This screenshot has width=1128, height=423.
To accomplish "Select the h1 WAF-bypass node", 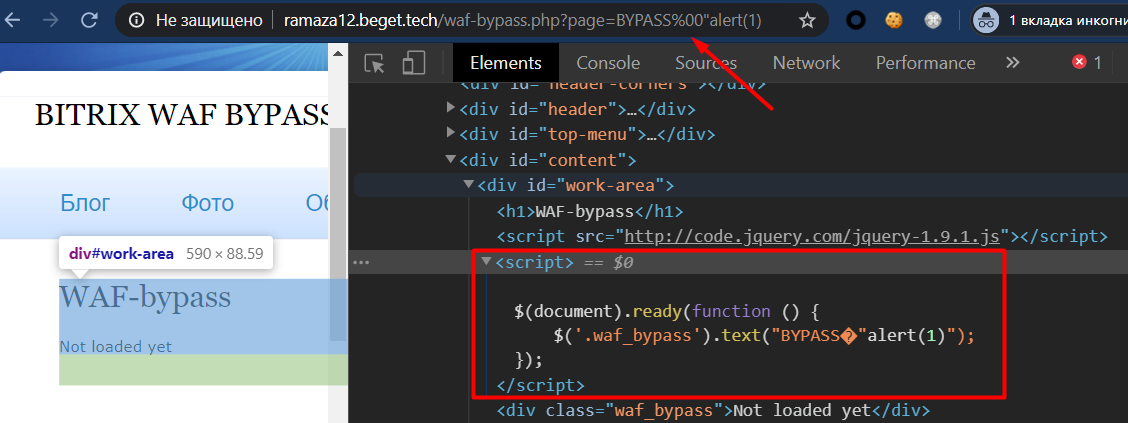I will 589,212.
